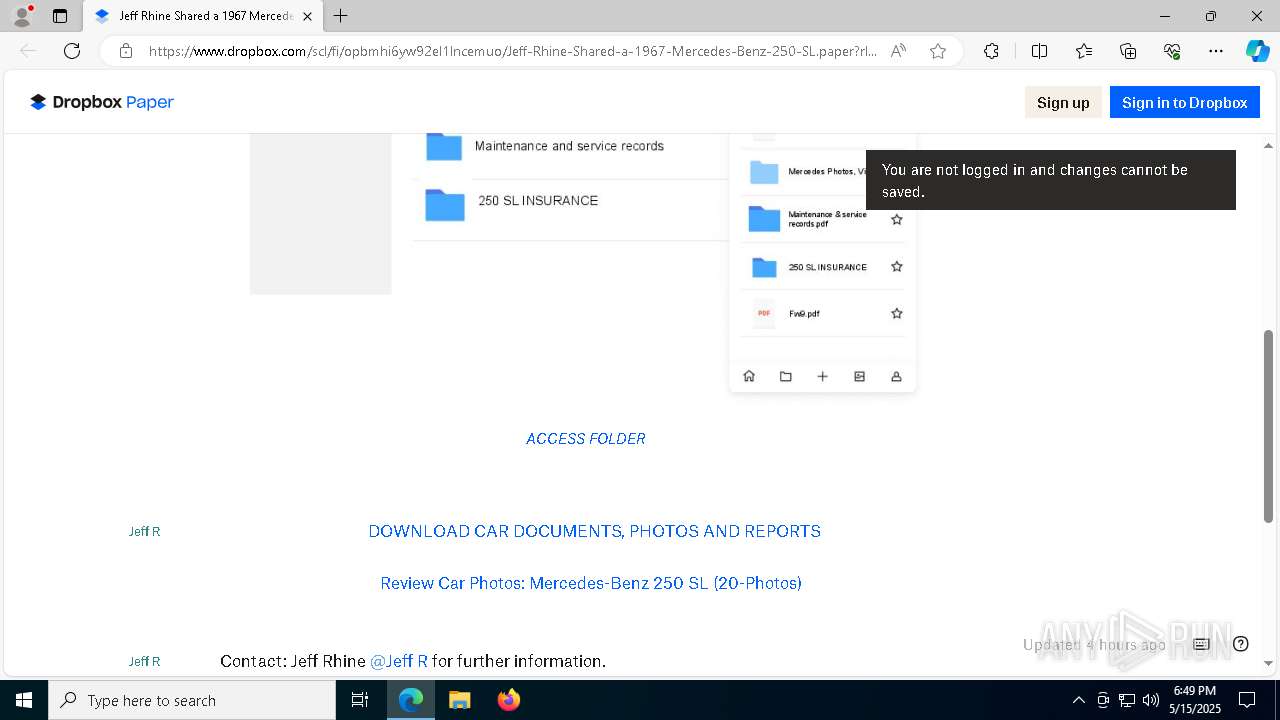Open Microsoft Edge from taskbar
Screen dimensions: 1280x720
pyautogui.click(x=411, y=700)
